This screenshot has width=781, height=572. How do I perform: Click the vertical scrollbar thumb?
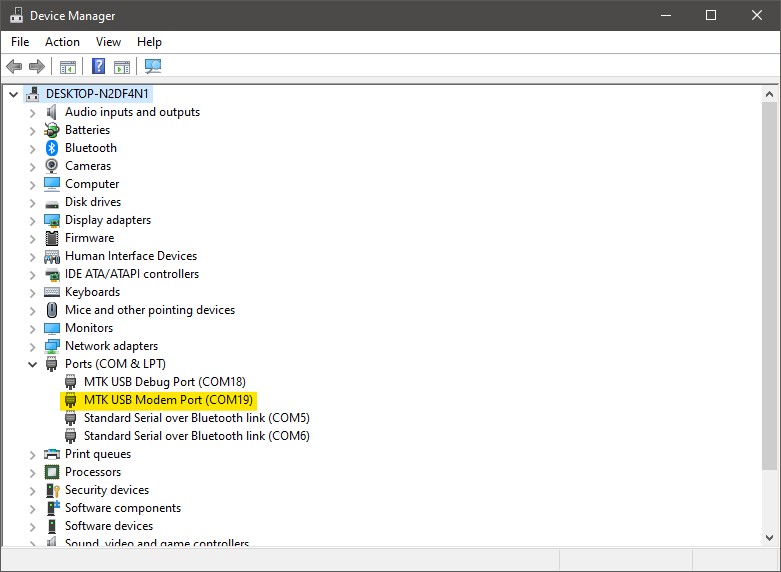pos(769,286)
